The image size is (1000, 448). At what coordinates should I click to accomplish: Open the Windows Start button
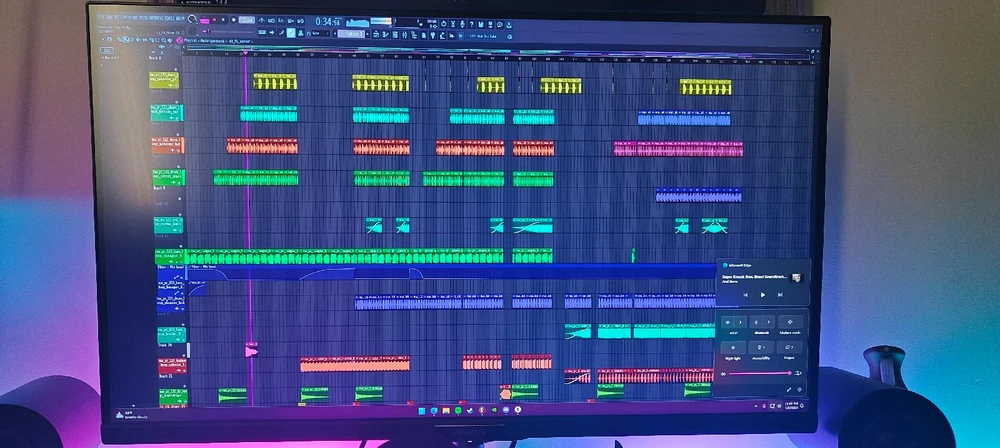click(422, 410)
